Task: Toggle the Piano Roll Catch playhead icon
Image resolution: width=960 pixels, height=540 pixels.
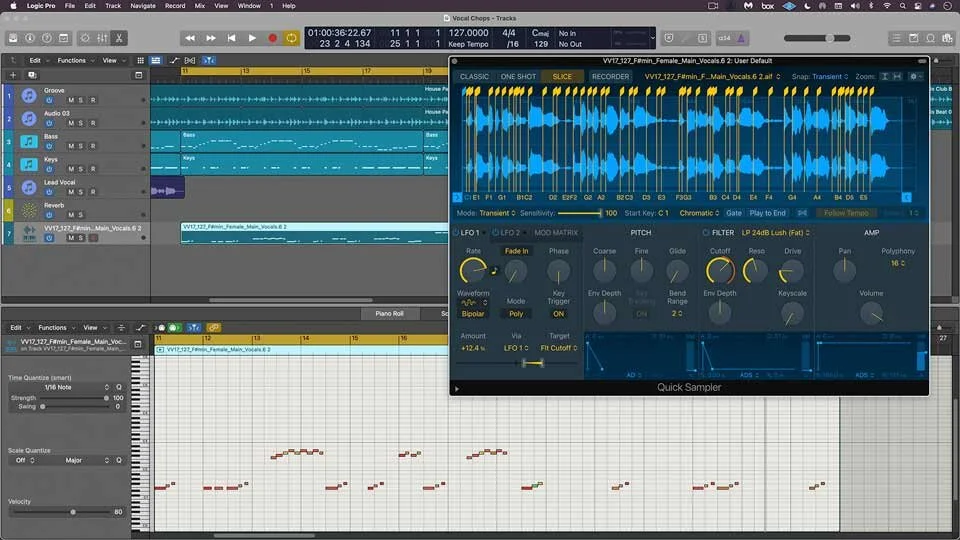Action: click(193, 328)
